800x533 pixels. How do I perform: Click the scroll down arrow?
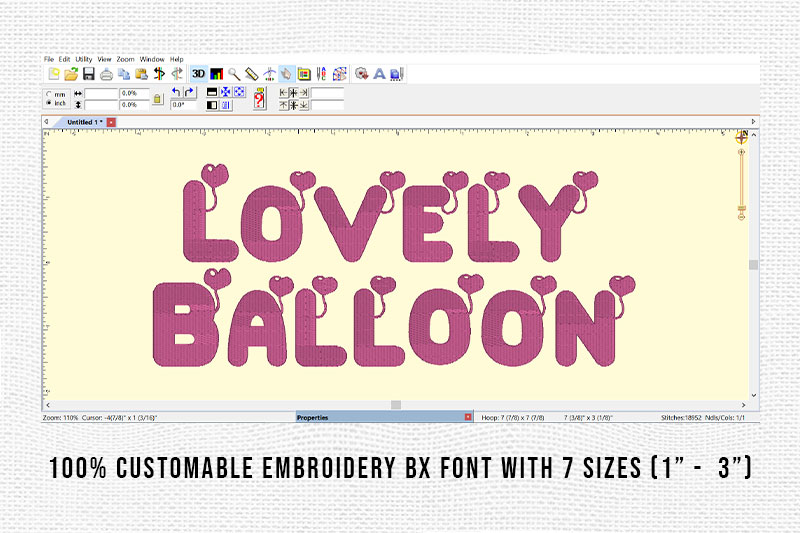(x=754, y=395)
